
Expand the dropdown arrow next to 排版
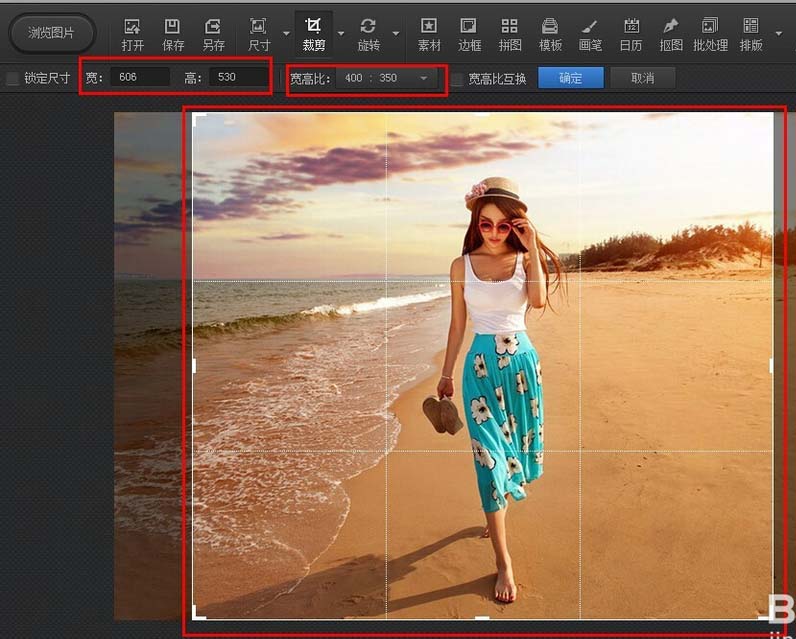777,34
